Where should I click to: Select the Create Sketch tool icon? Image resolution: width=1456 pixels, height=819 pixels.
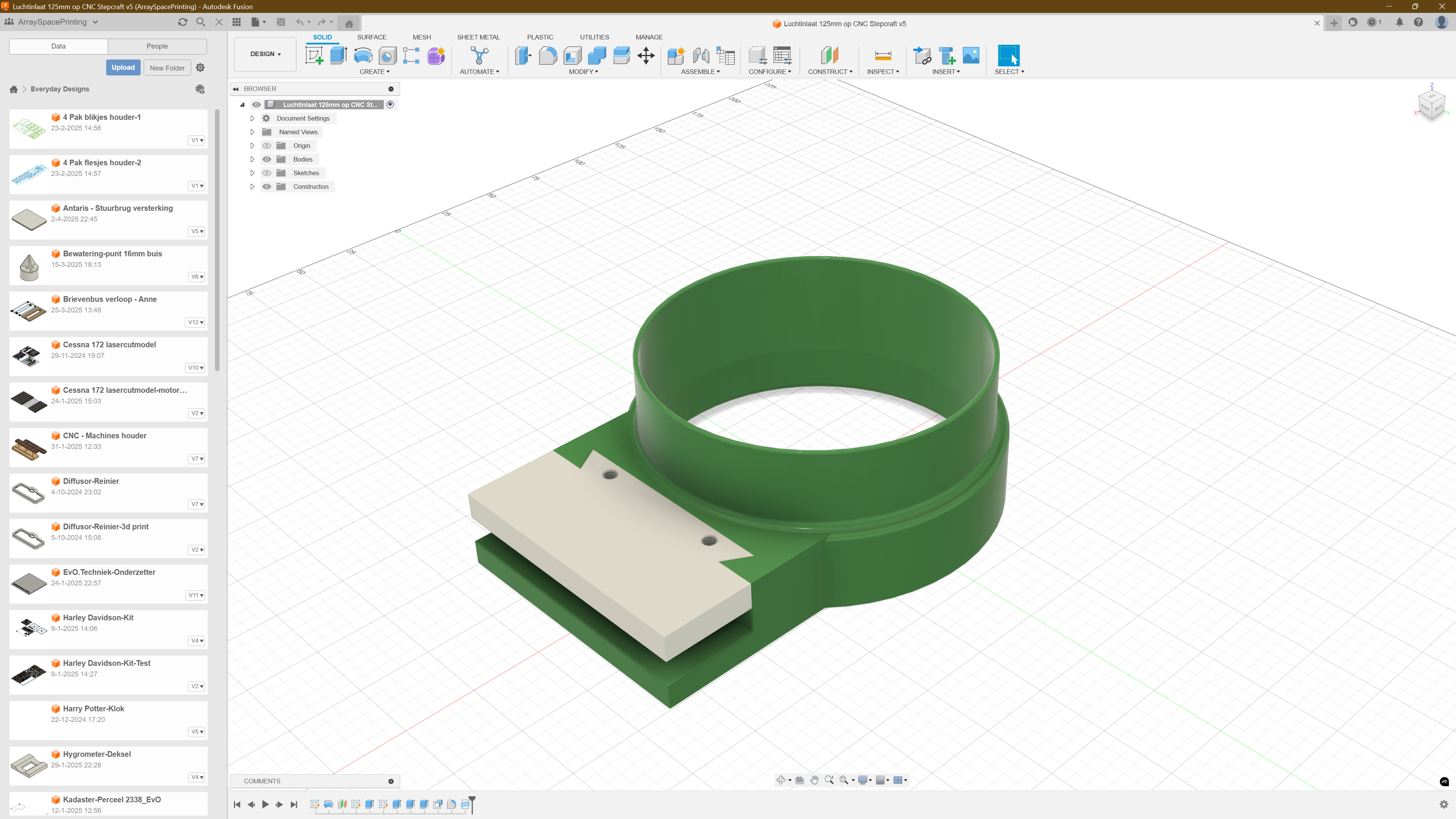click(314, 55)
